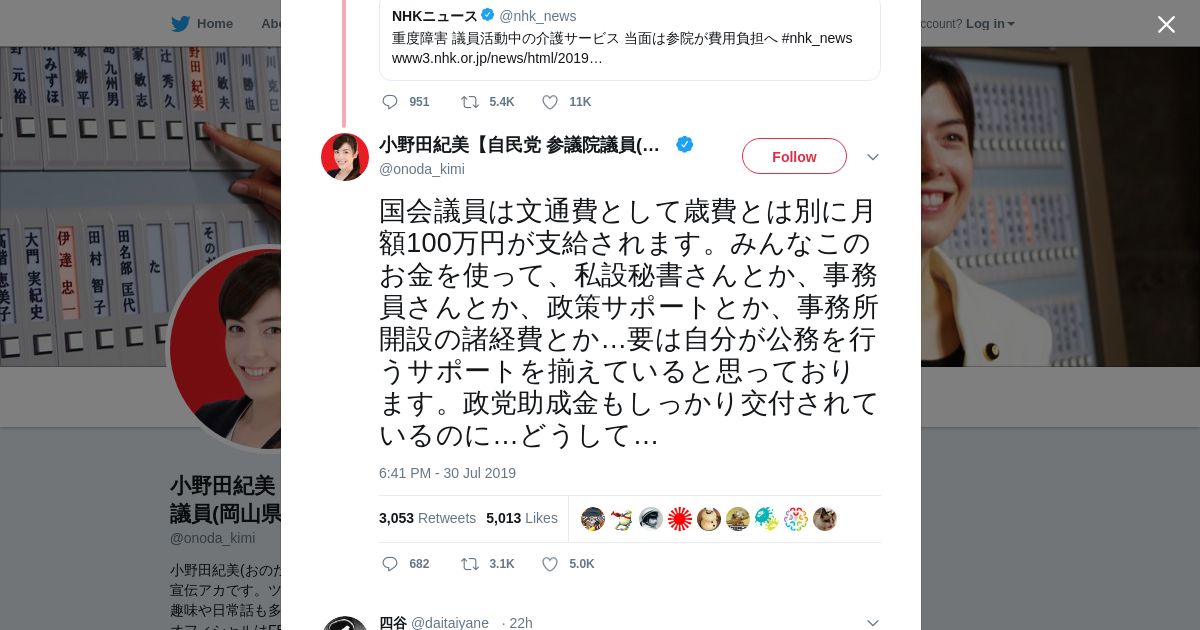1200x630 pixels.
Task: Open the first liker's avatar
Action: pyautogui.click(x=593, y=519)
